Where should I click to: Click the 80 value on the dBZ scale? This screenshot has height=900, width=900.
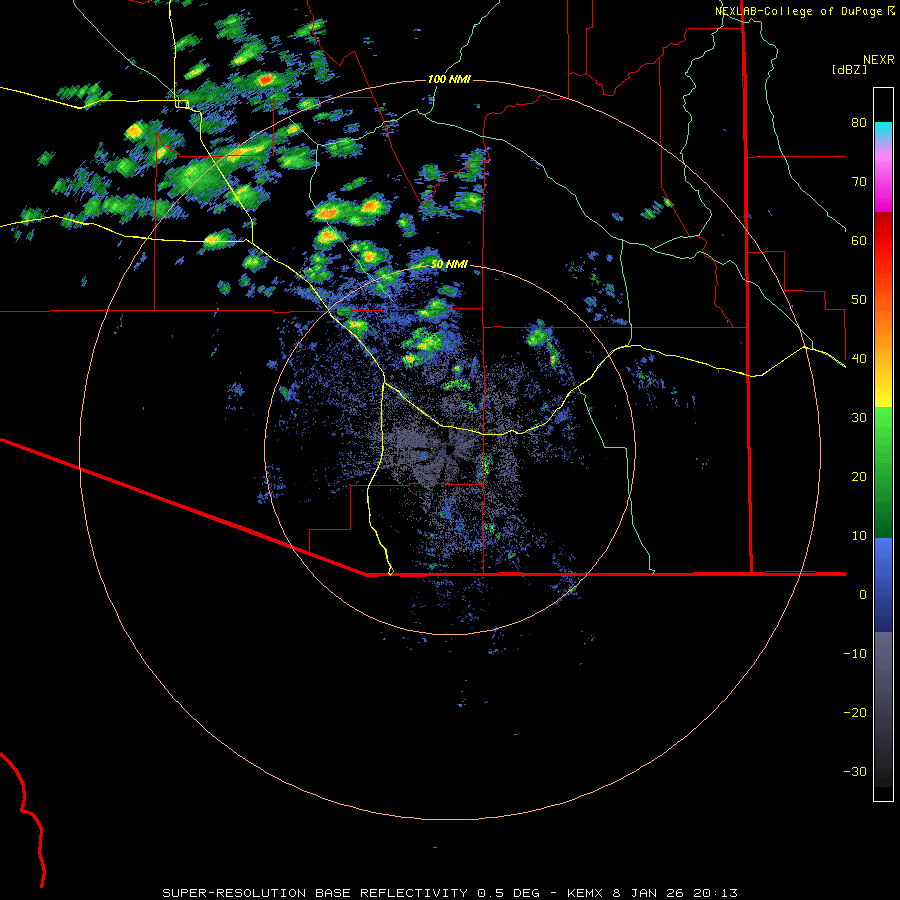point(859,122)
